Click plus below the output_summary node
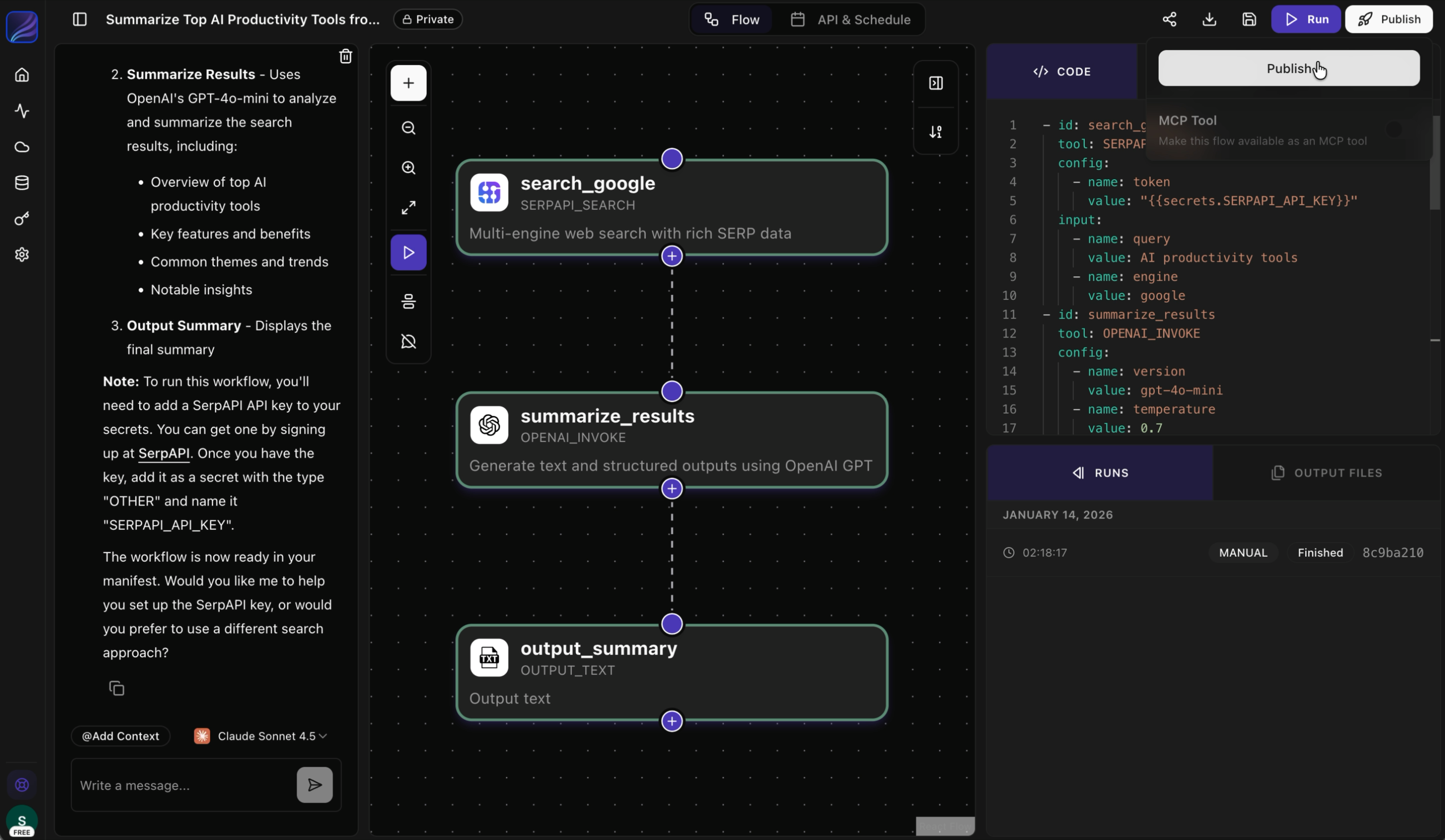 pos(672,721)
